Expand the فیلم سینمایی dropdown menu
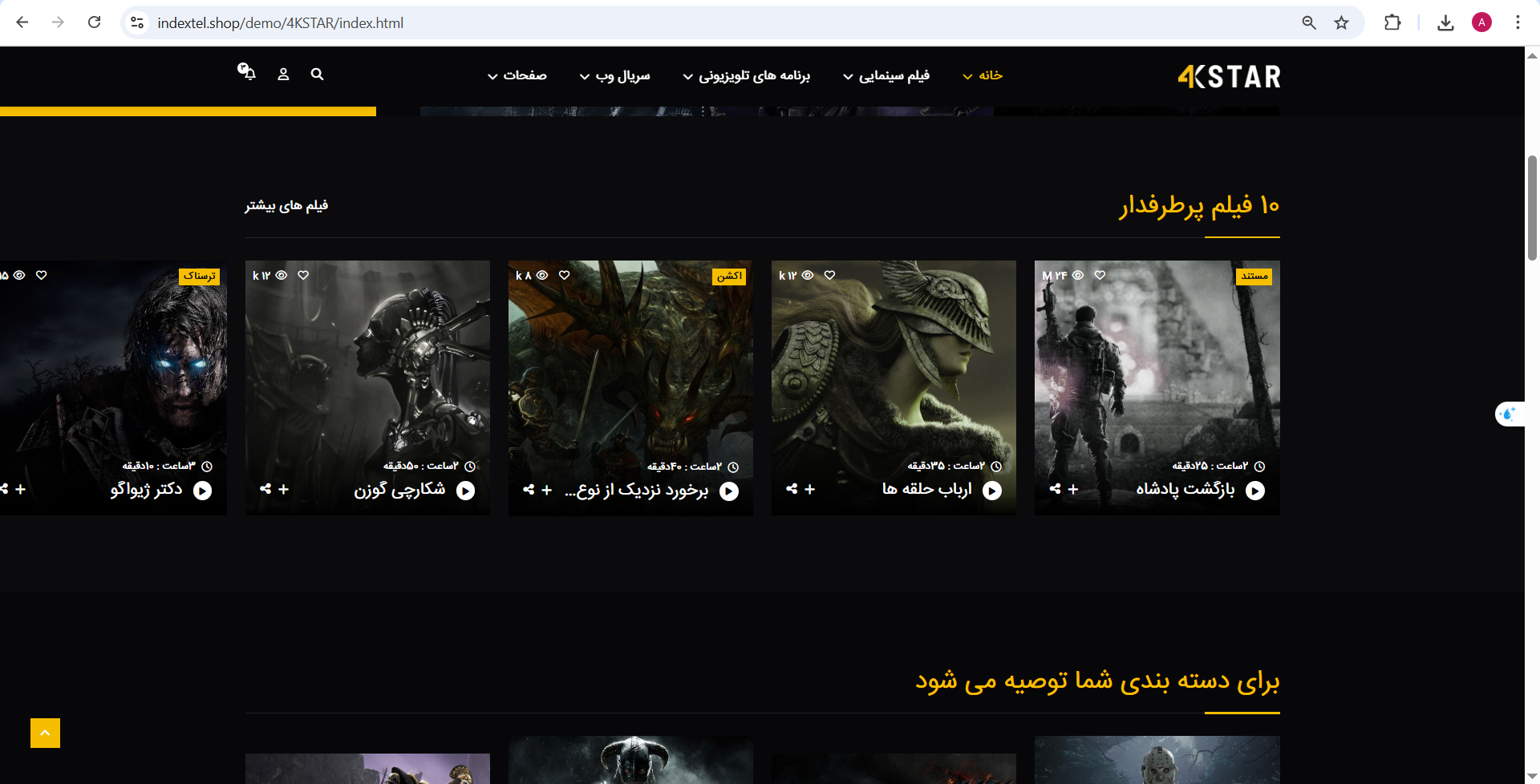Viewport: 1540px width, 784px height. coord(885,75)
